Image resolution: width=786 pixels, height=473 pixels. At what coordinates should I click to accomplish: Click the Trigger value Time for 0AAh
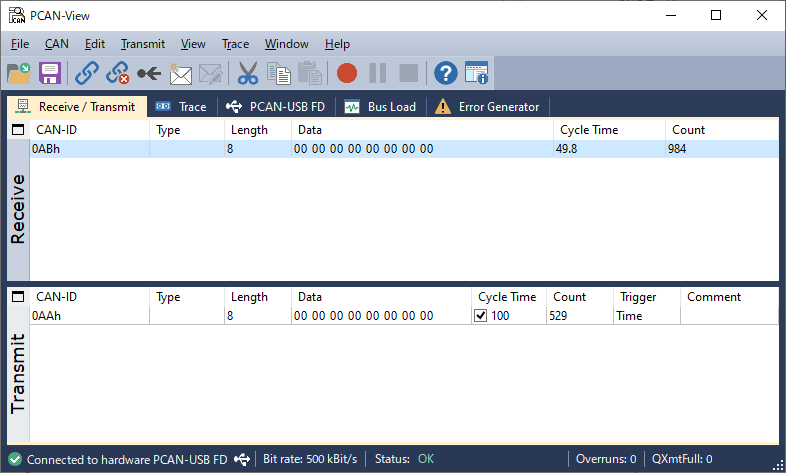coord(629,316)
